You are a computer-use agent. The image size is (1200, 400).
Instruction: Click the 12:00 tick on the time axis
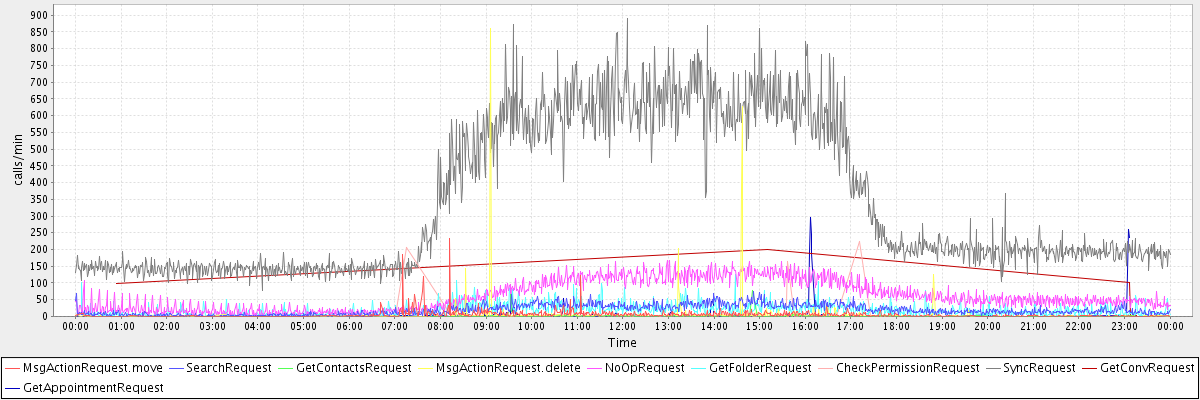tap(622, 326)
